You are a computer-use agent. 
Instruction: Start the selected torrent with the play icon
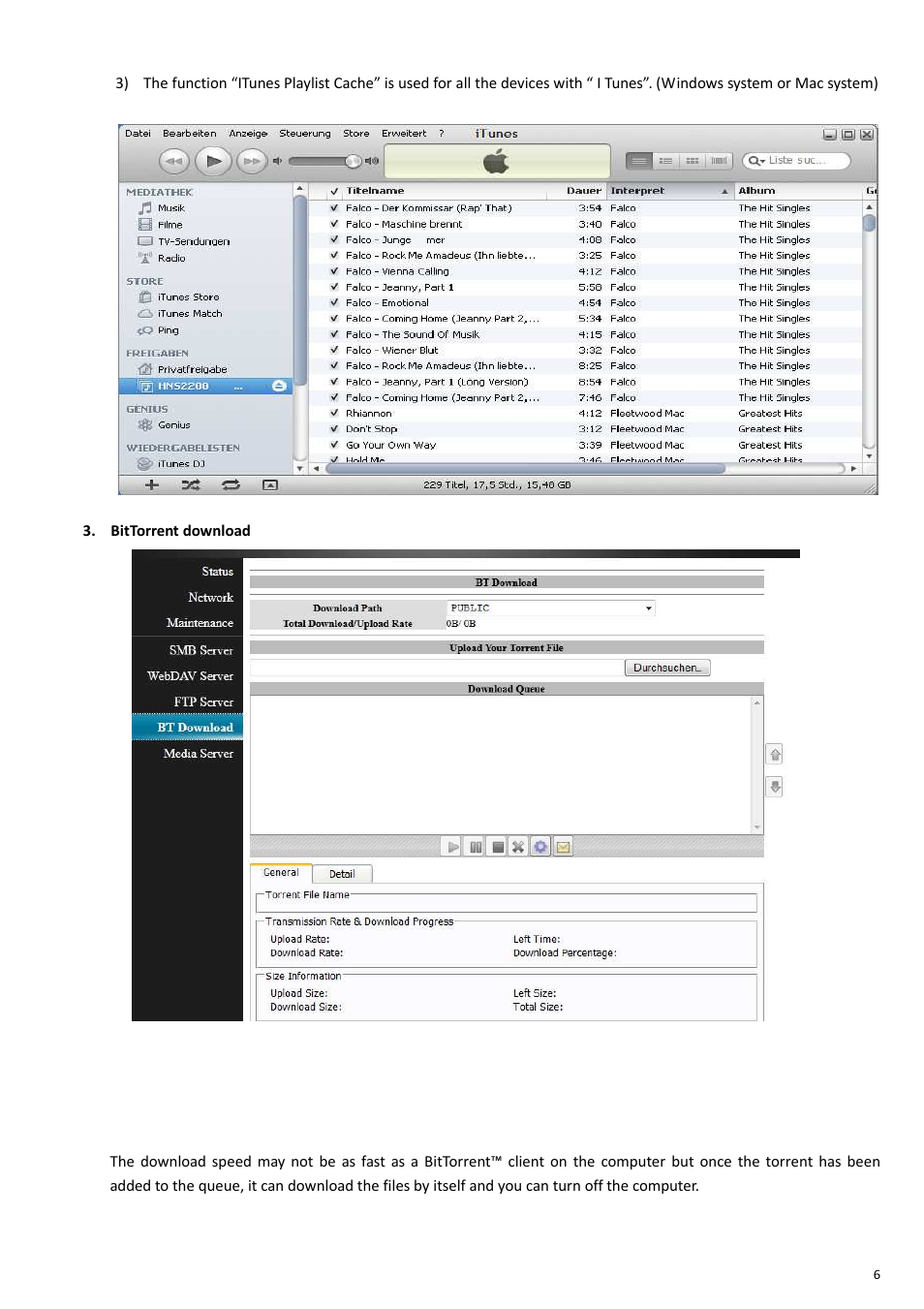pyautogui.click(x=451, y=846)
